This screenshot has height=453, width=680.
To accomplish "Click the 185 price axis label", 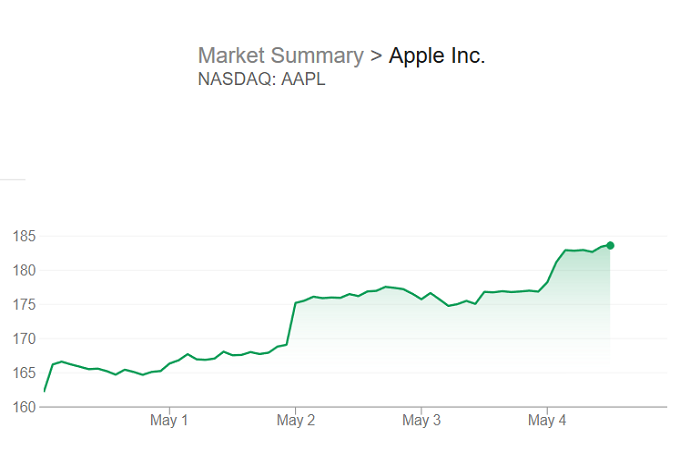I will point(24,236).
